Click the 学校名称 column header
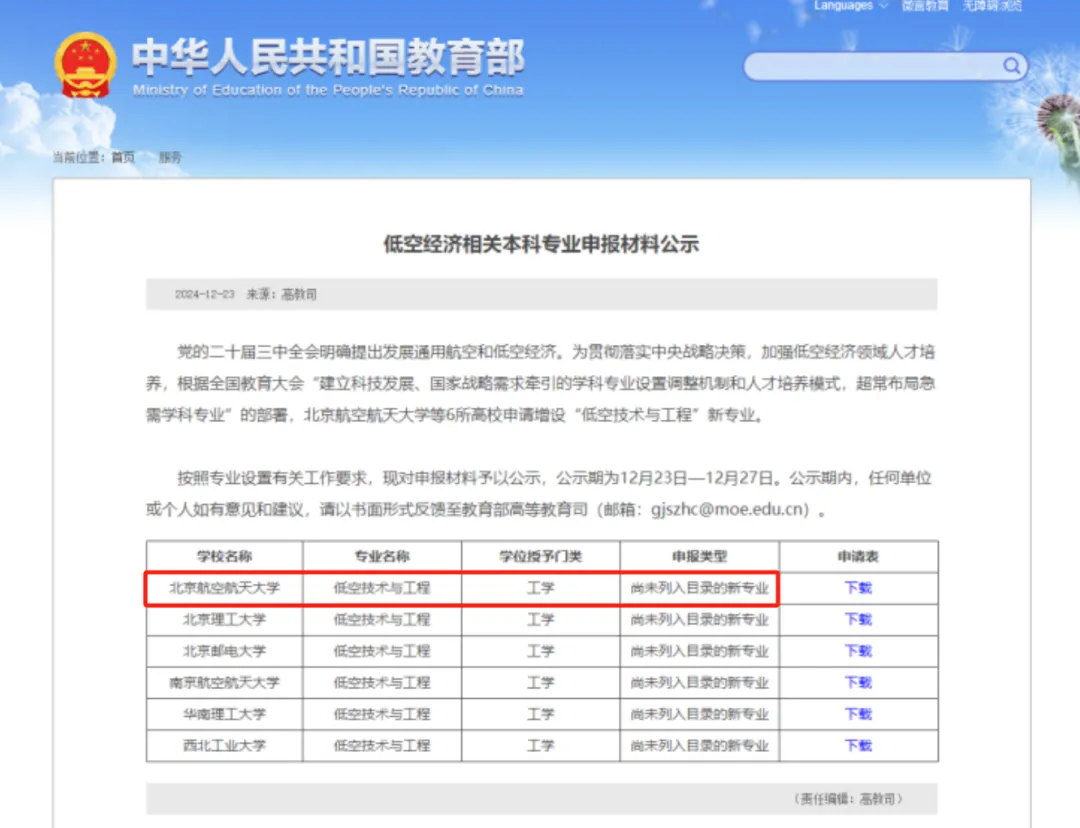Screen dimensions: 1080x828 coord(225,557)
